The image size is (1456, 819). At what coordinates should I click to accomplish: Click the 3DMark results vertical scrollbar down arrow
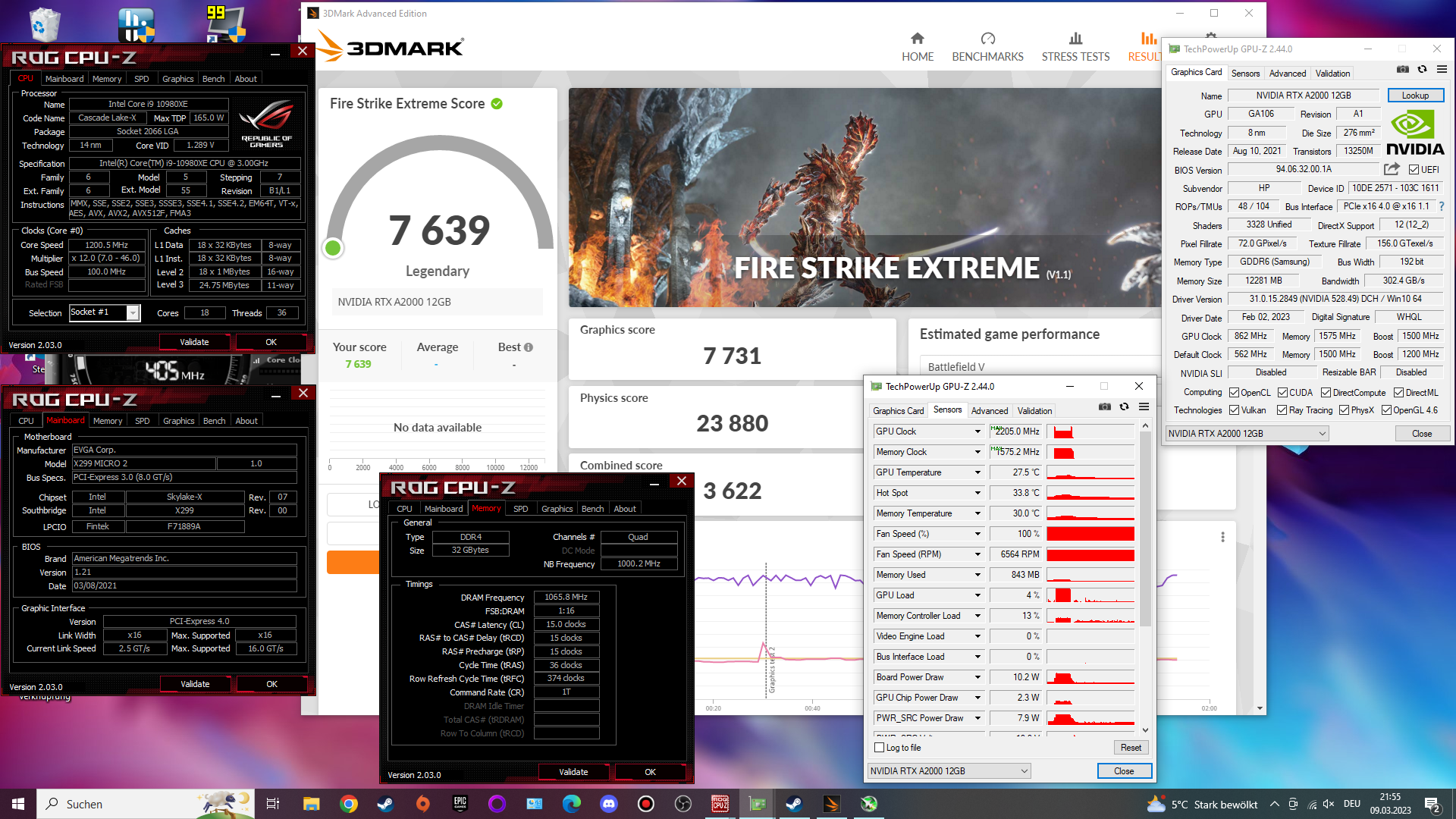pos(1260,708)
